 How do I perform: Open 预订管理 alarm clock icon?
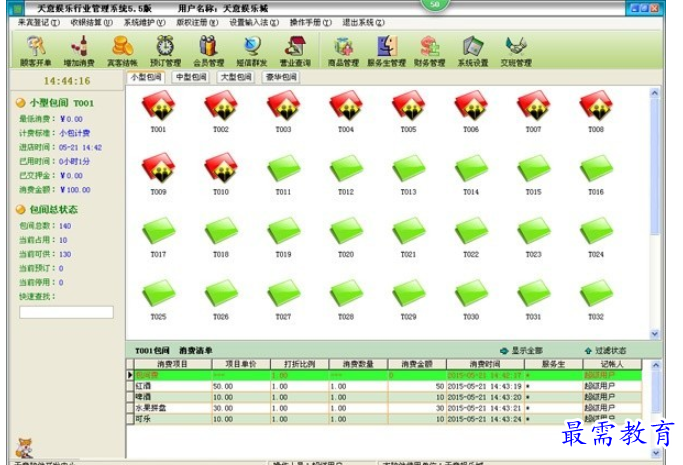click(x=166, y=51)
